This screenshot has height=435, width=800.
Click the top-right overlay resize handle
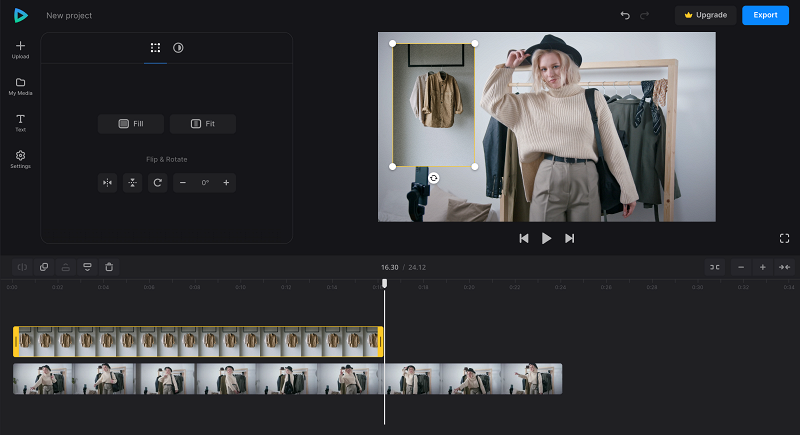(474, 44)
